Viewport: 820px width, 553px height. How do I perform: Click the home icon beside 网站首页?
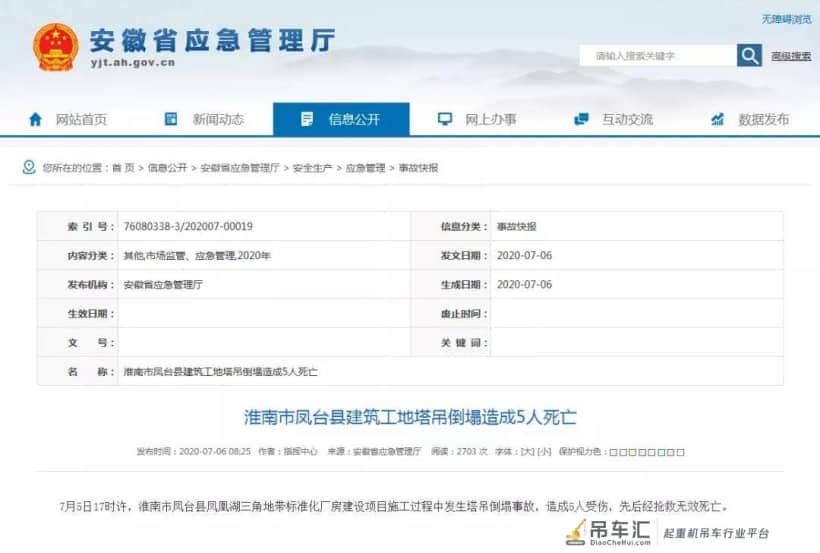[35, 120]
